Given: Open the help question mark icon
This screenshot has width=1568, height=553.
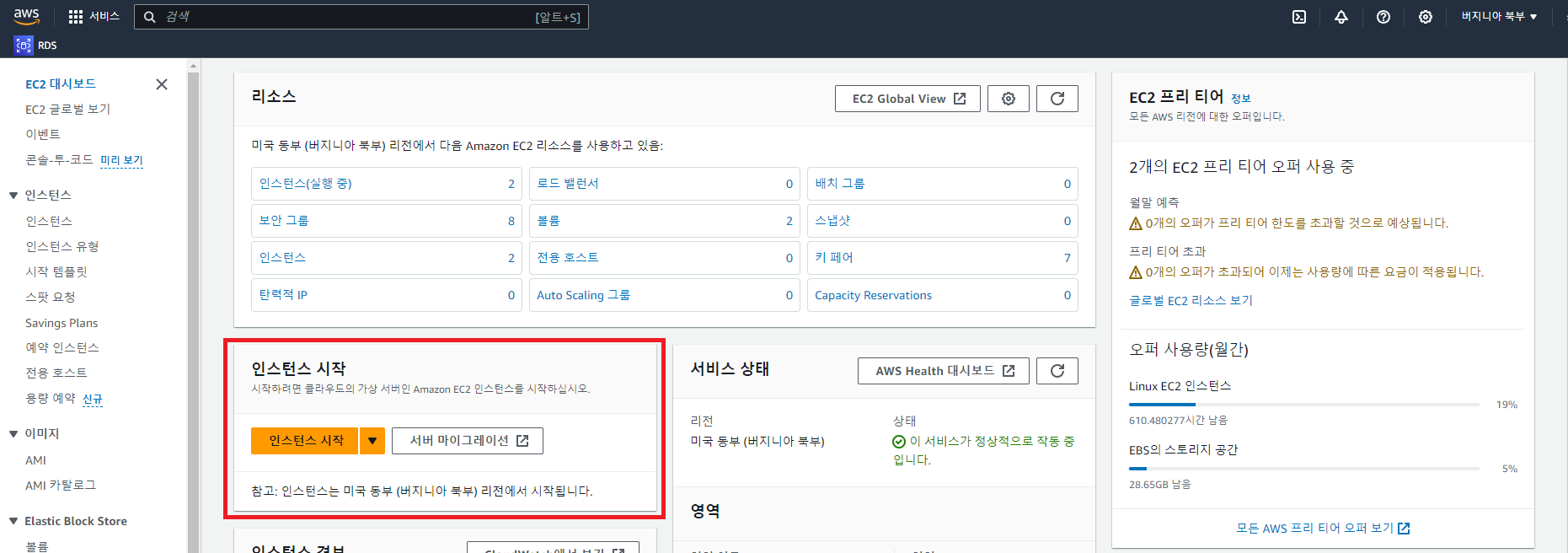Looking at the screenshot, I should pos(1383,17).
